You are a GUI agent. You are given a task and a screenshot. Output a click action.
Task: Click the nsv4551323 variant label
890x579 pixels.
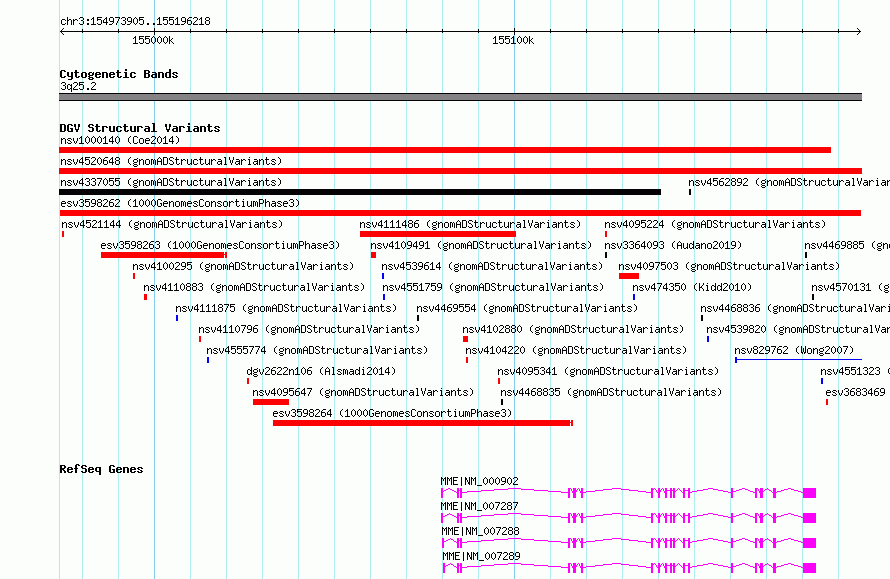[x=855, y=371]
